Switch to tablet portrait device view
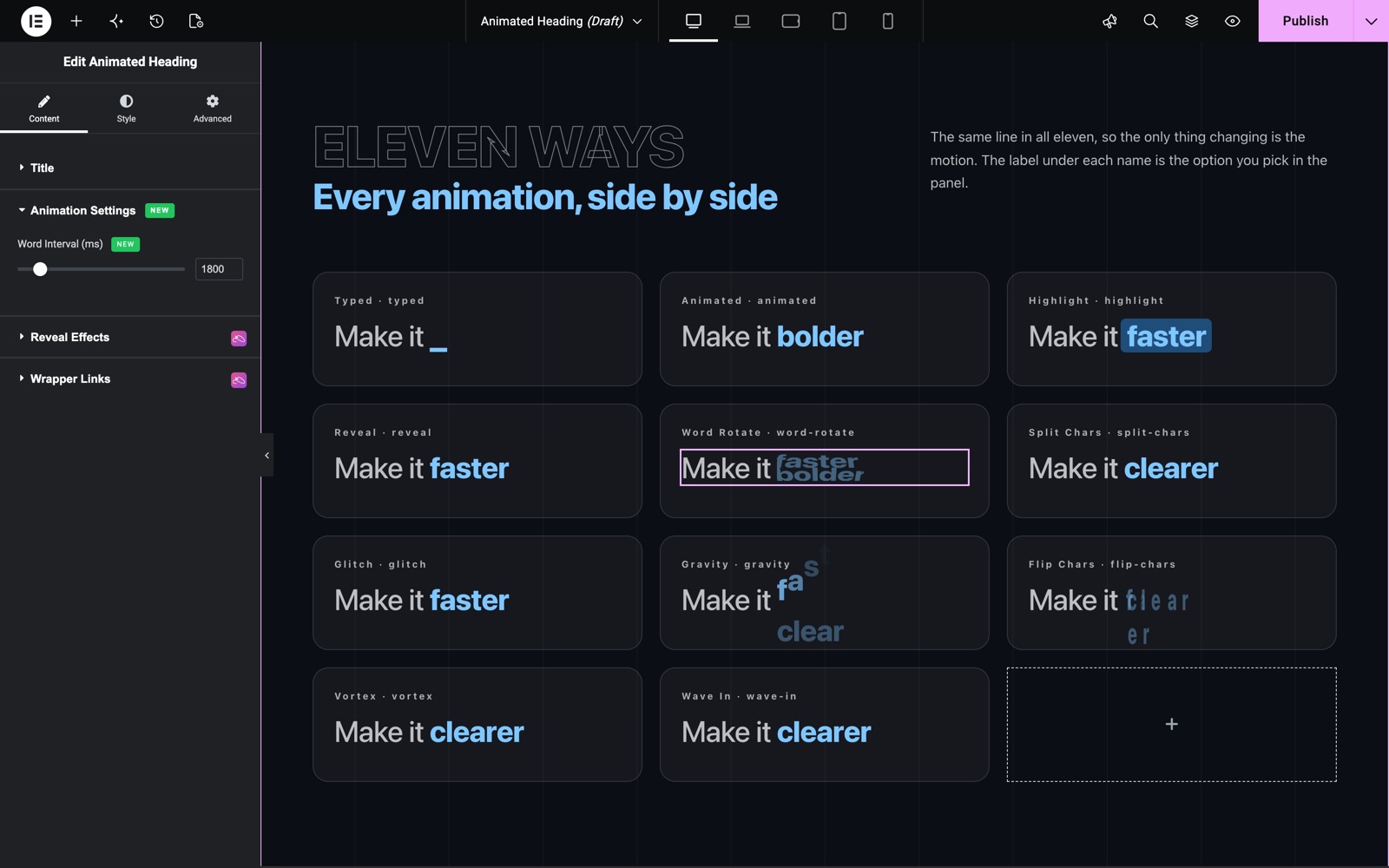 [x=839, y=21]
